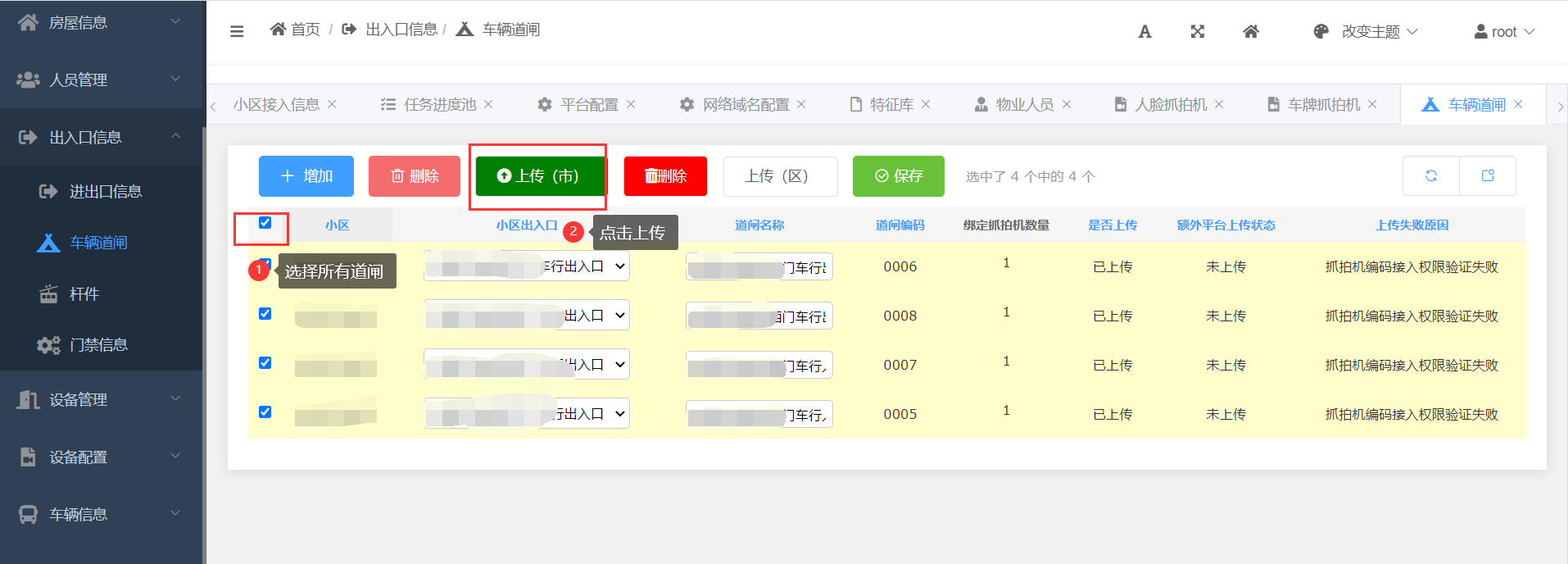Click the 房屋信息 house icon

(x=28, y=22)
